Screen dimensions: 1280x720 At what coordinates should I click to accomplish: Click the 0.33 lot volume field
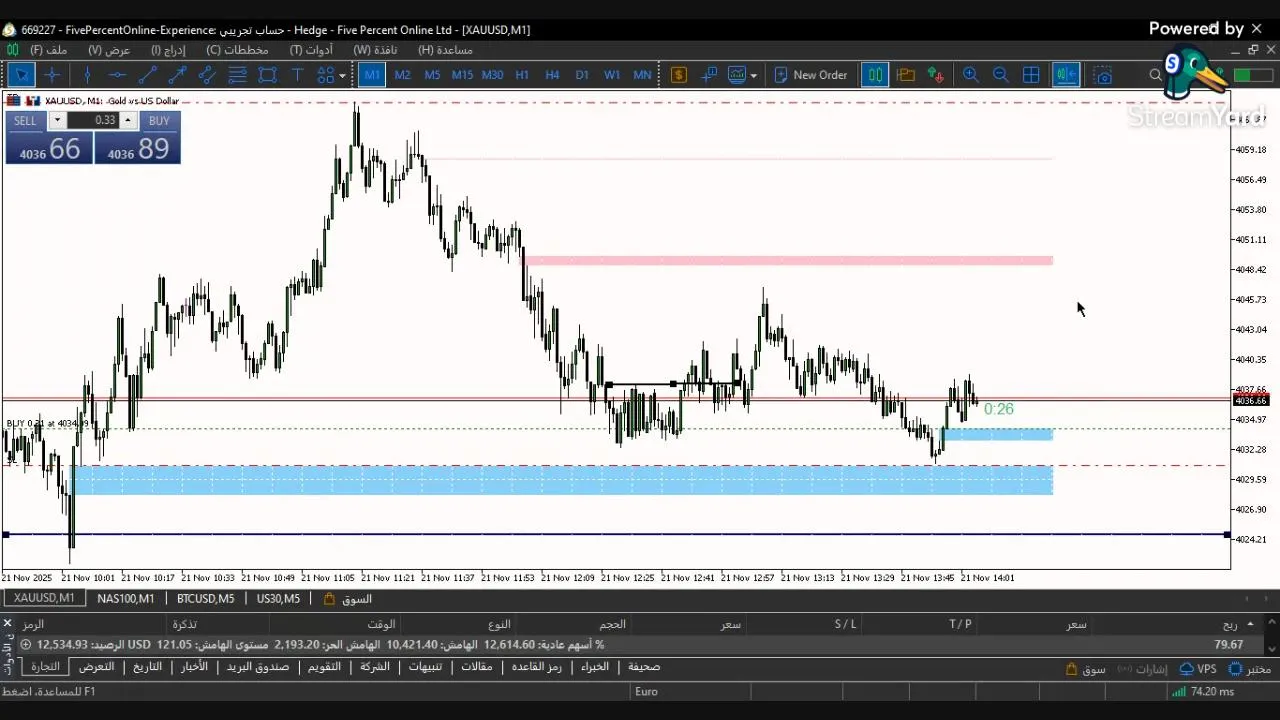click(x=94, y=120)
